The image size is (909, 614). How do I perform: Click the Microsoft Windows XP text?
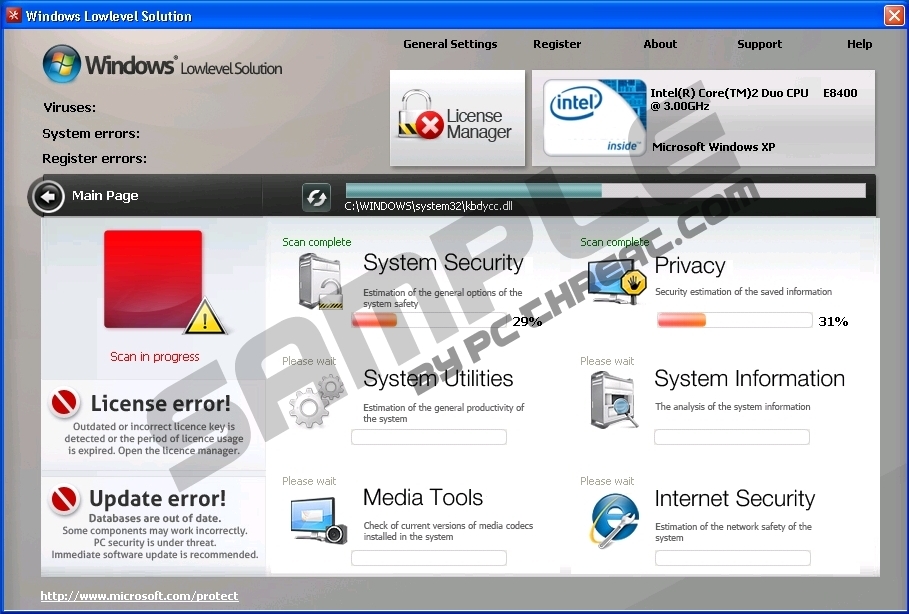tap(714, 147)
